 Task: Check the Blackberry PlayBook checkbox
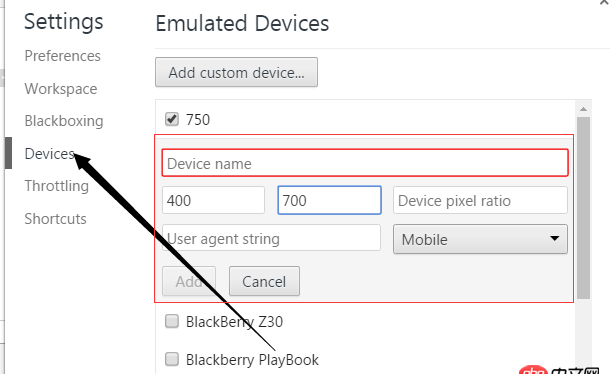pyautogui.click(x=172, y=359)
